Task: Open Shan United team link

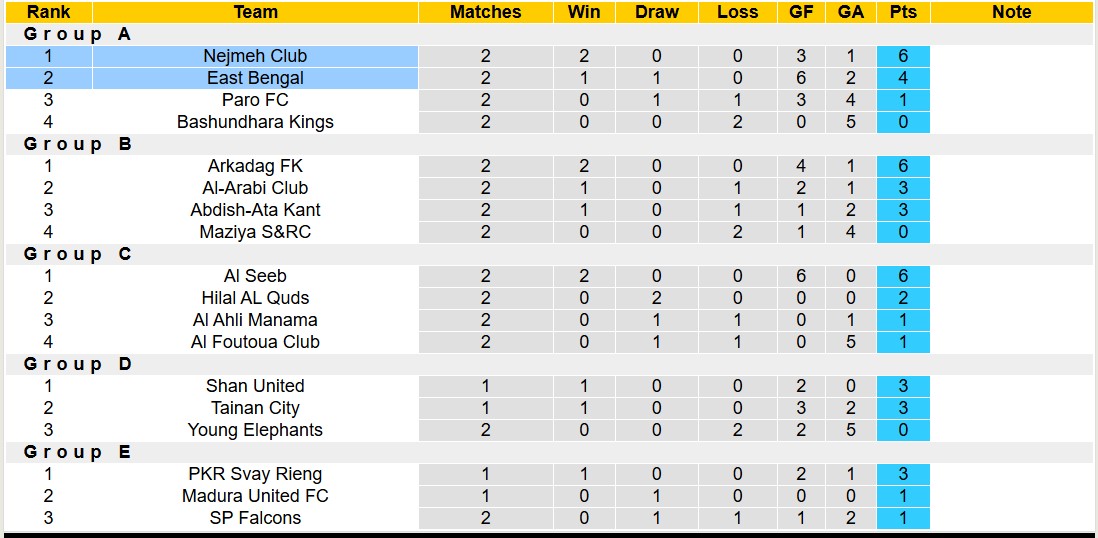Action: (255, 386)
